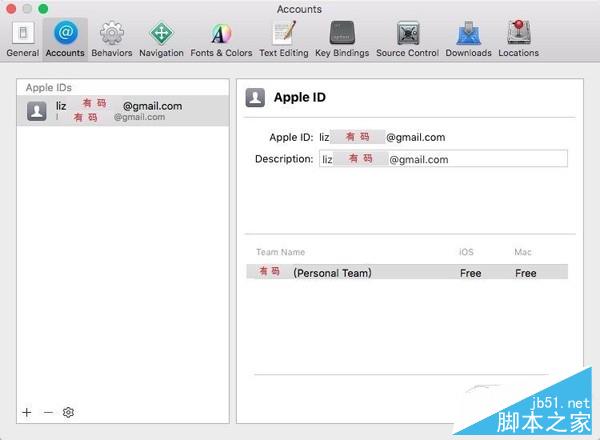The height and width of the screenshot is (440, 600).
Task: Select the Personal Team row
Action: [407, 272]
